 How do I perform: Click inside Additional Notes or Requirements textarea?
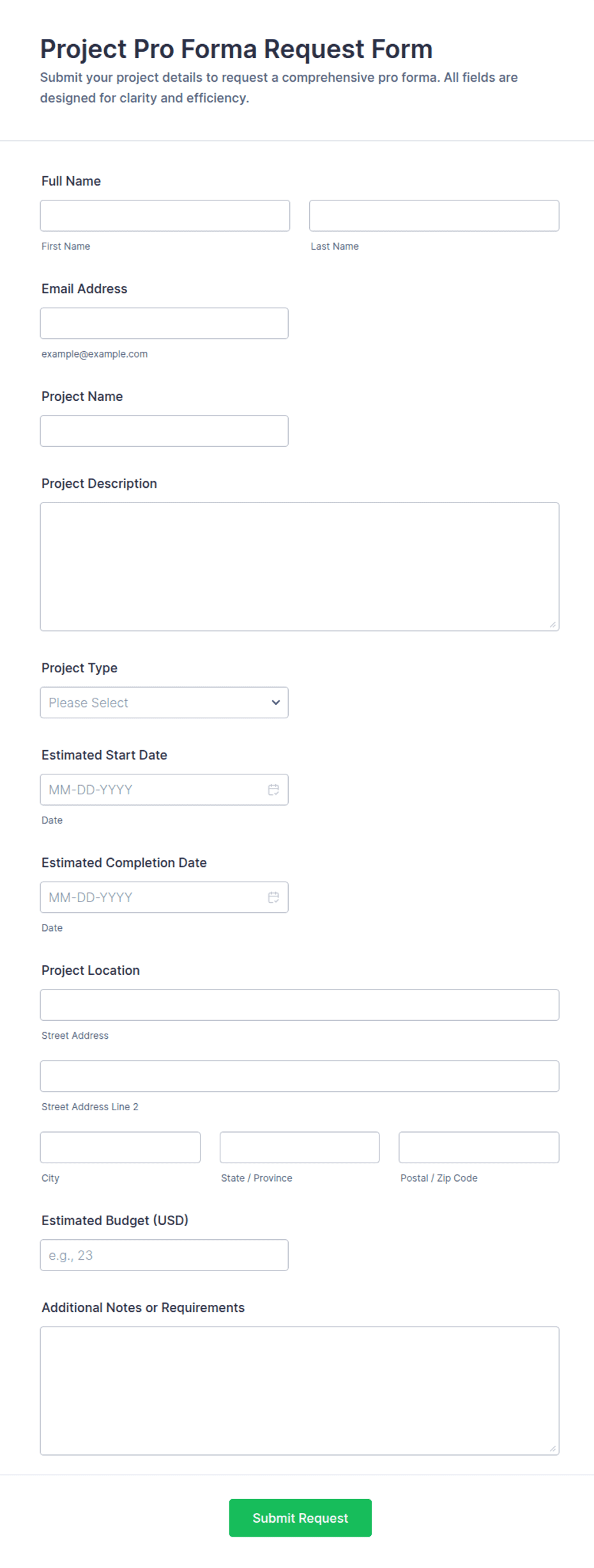[300, 1391]
